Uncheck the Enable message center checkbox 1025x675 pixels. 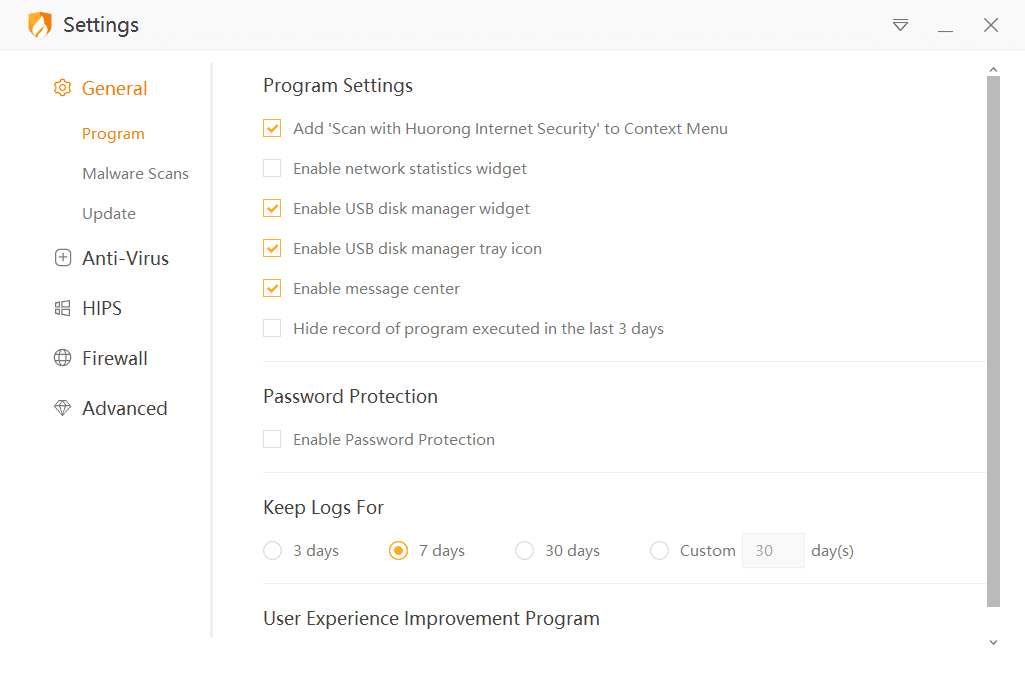272,288
